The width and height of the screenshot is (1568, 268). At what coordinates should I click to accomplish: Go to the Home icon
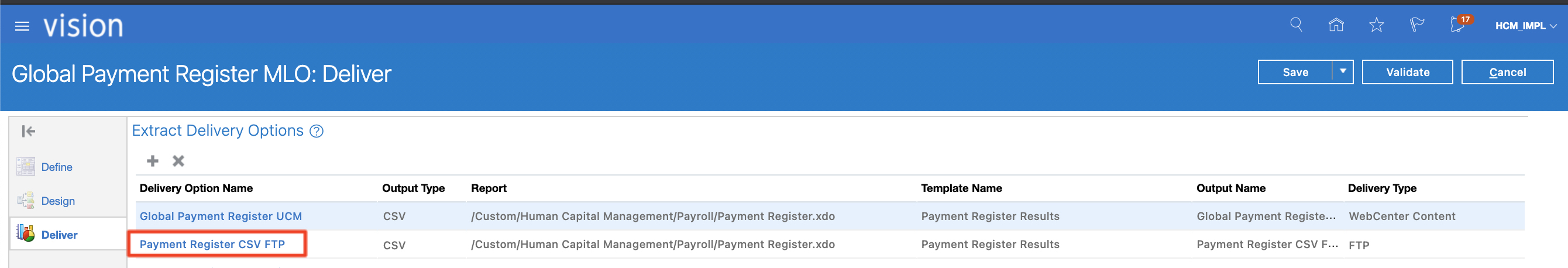tap(1336, 25)
